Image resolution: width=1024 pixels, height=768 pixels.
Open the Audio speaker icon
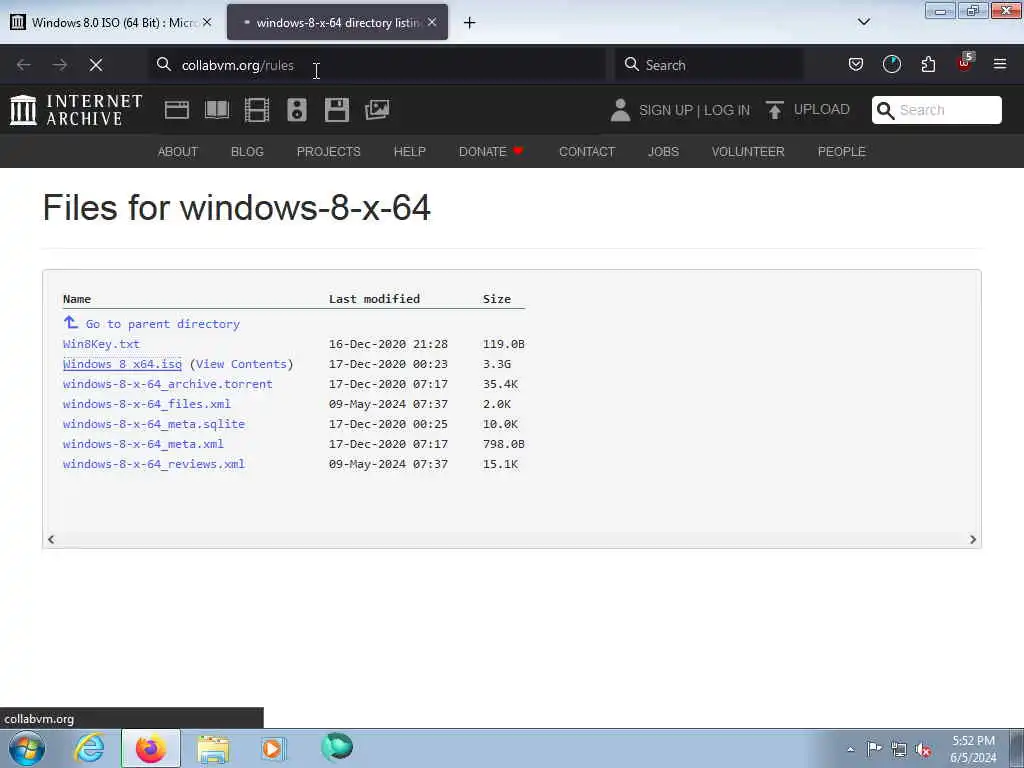[296, 110]
